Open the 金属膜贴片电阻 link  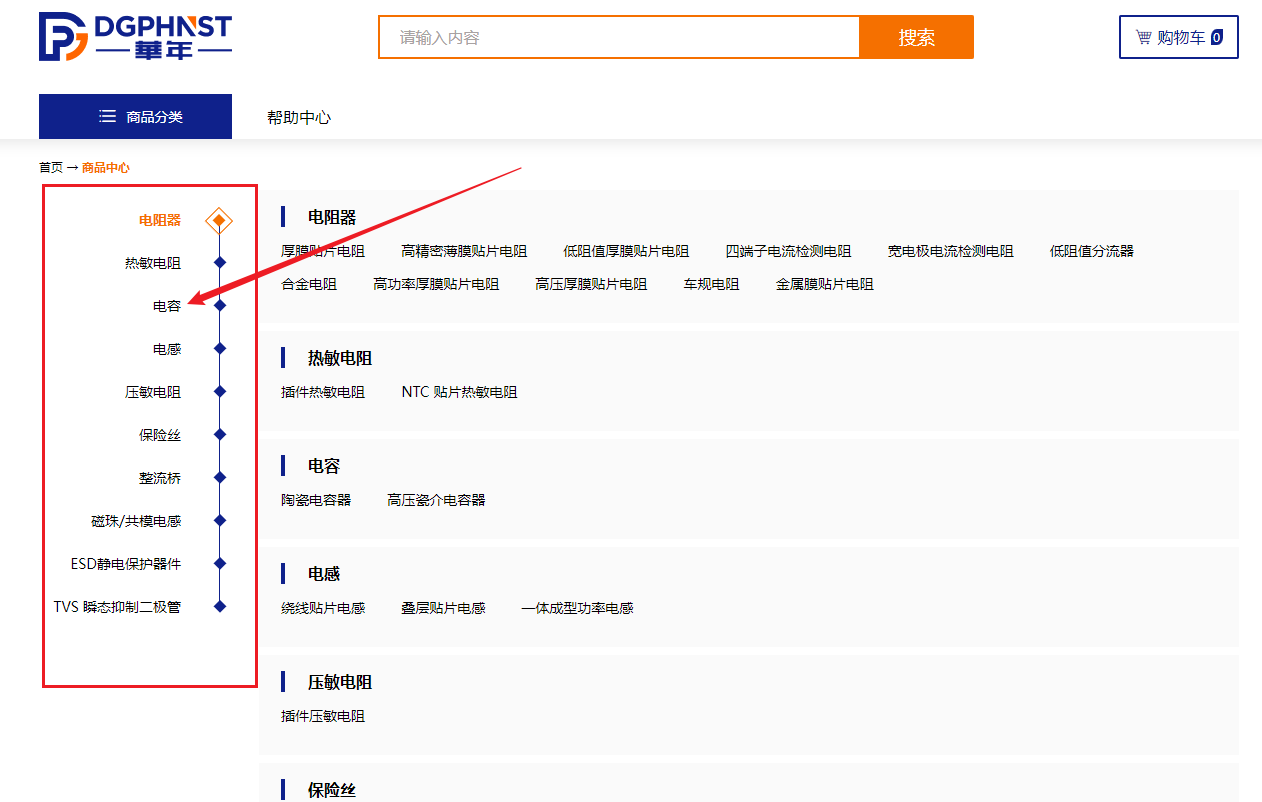[825, 284]
